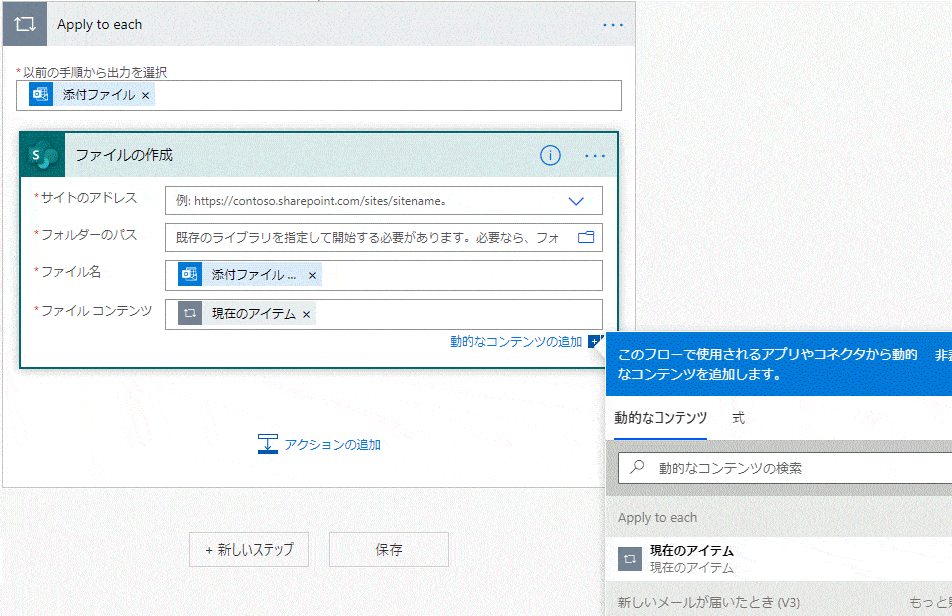Image resolution: width=952 pixels, height=616 pixels.
Task: Collapse the ファイルの作成 action header
Action: point(300,156)
